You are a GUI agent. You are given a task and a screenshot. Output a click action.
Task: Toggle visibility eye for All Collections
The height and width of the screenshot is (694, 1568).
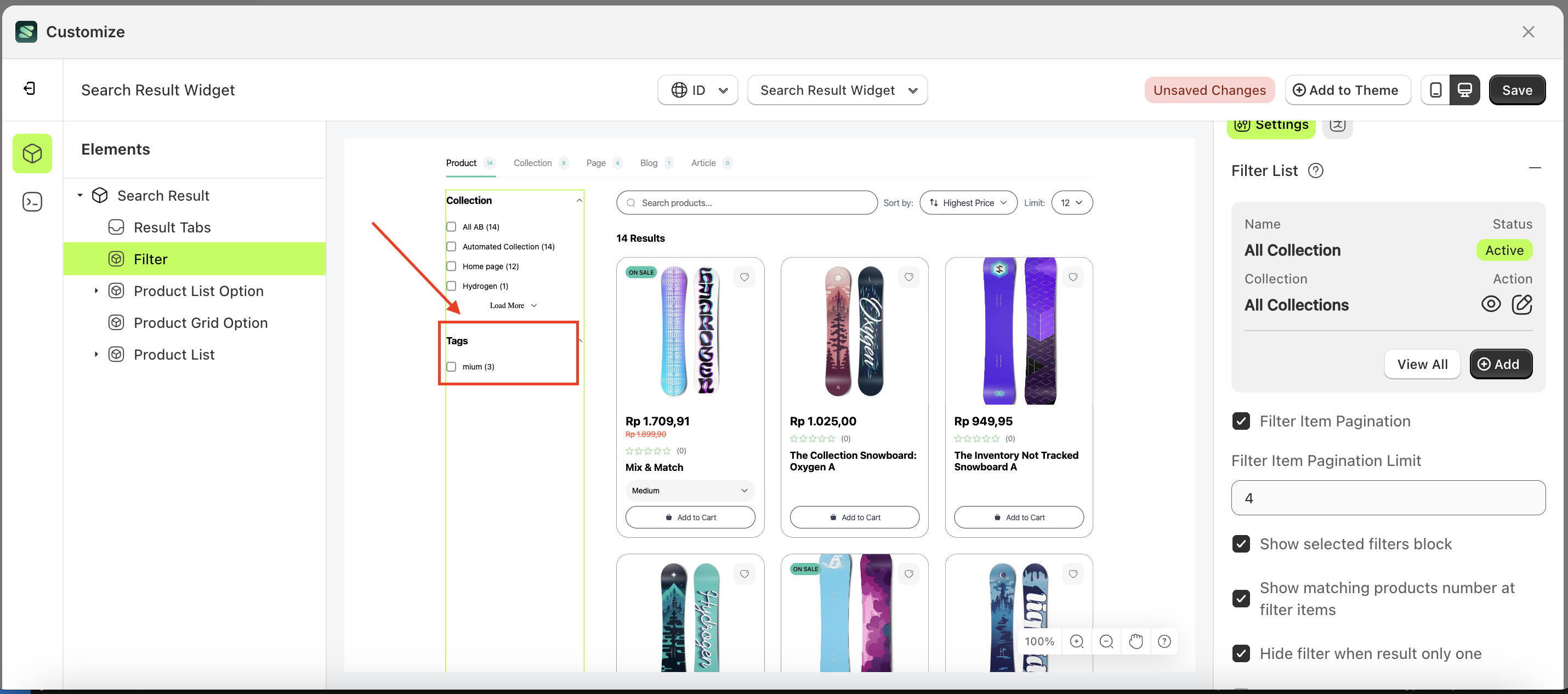(1491, 304)
